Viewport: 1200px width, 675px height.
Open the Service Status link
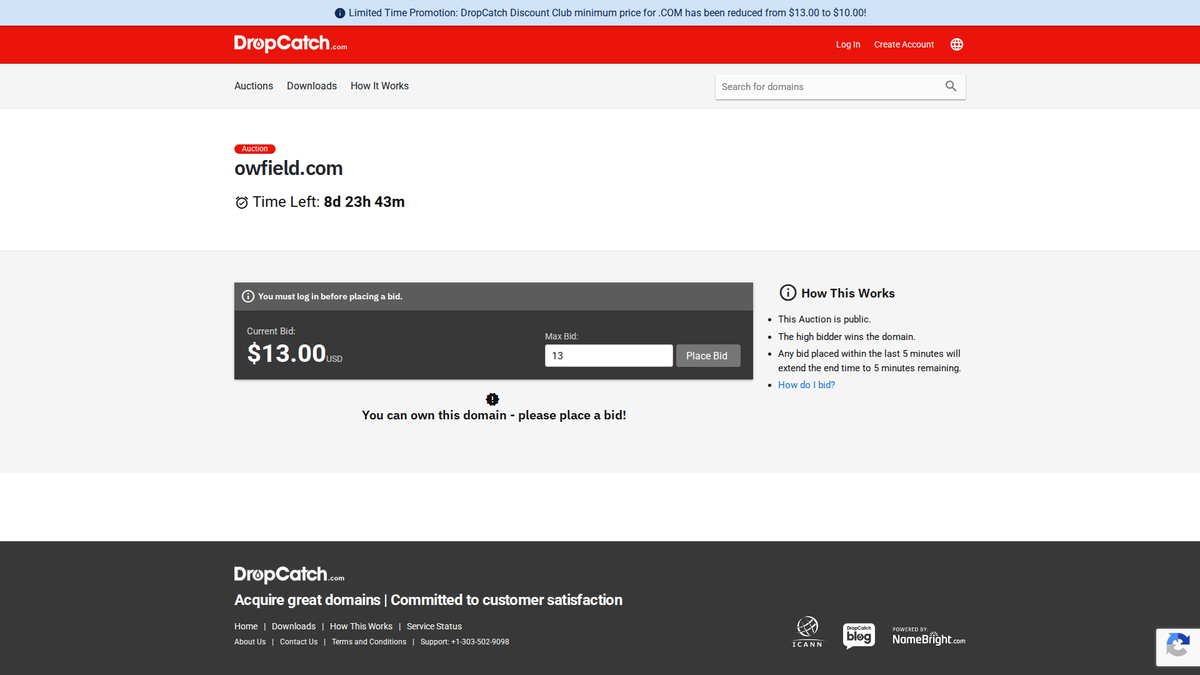(x=435, y=627)
